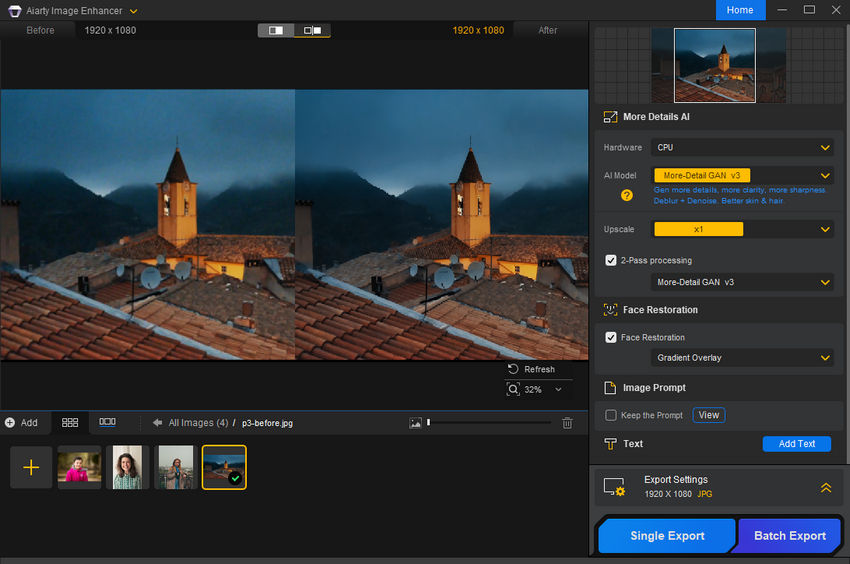Click the Refresh circular arrow icon
Viewport: 850px width, 564px height.
pyautogui.click(x=513, y=369)
